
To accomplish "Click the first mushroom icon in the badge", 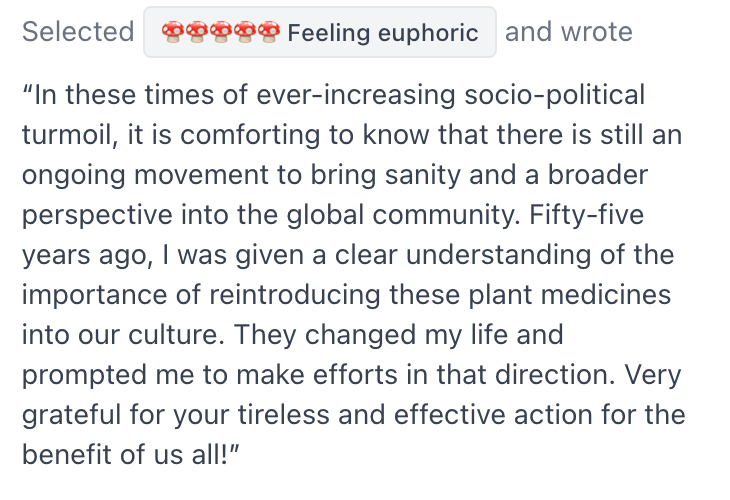I will point(171,32).
